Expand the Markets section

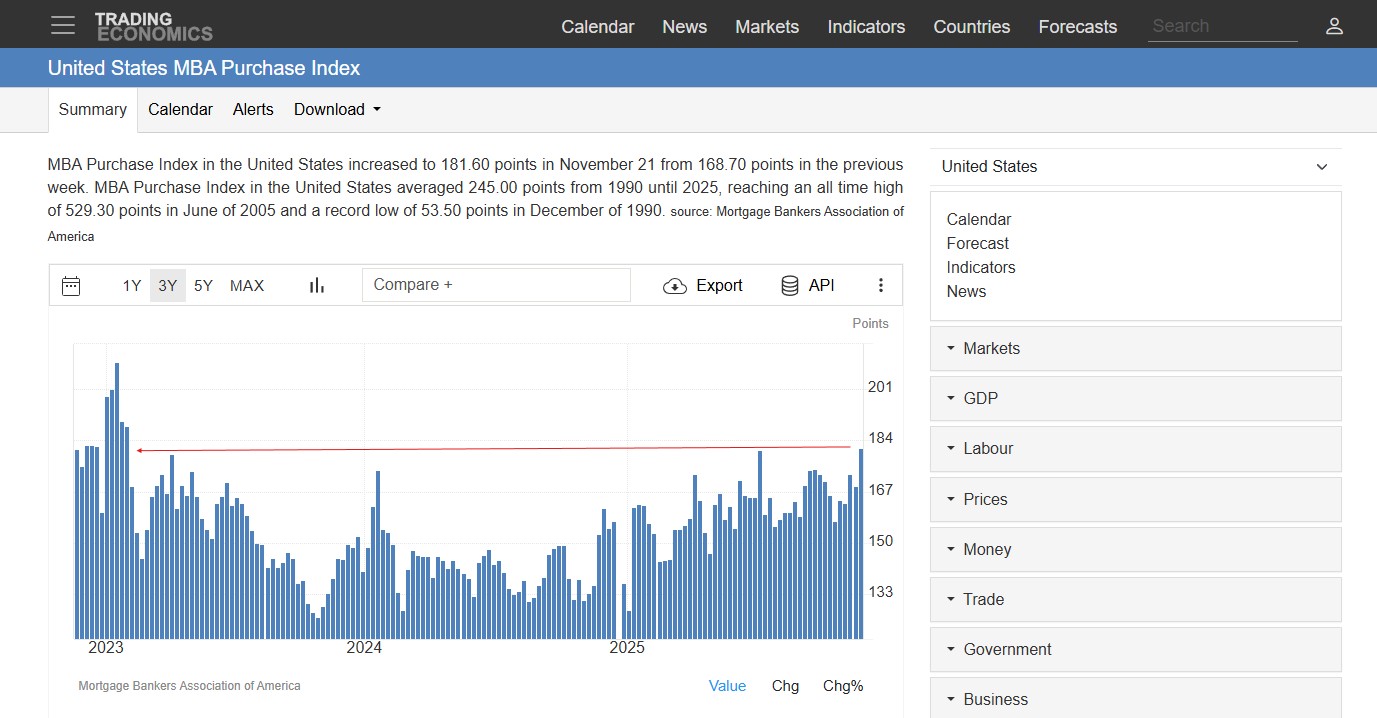pos(1135,349)
